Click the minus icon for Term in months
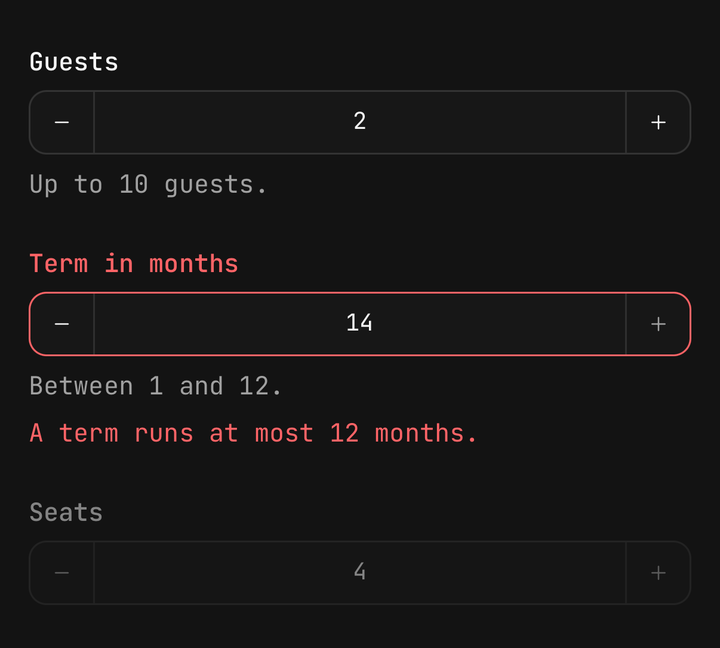 coord(62,324)
